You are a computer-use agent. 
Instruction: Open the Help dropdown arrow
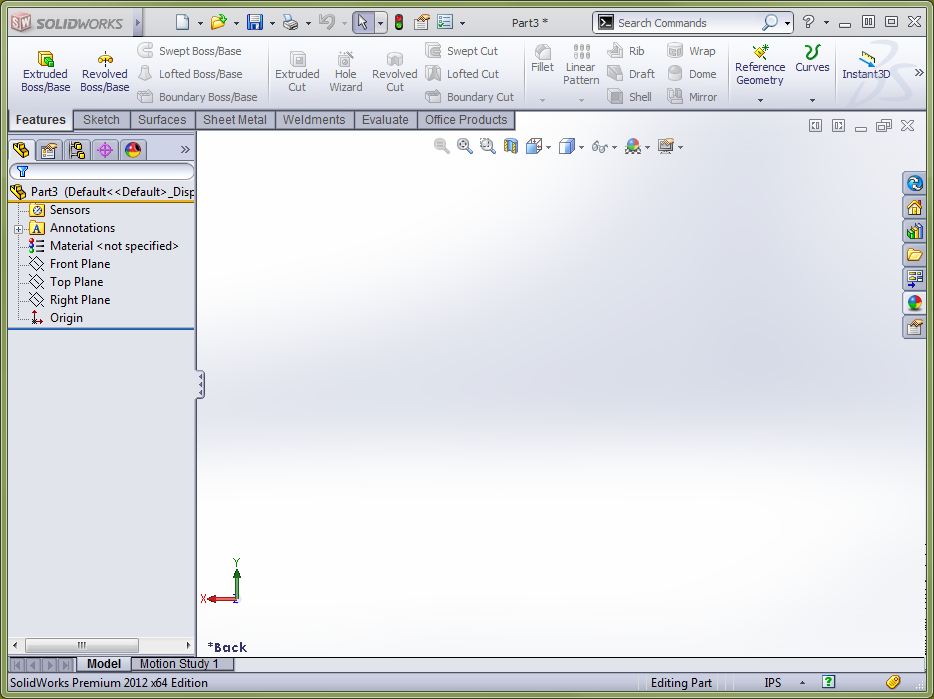pos(826,23)
